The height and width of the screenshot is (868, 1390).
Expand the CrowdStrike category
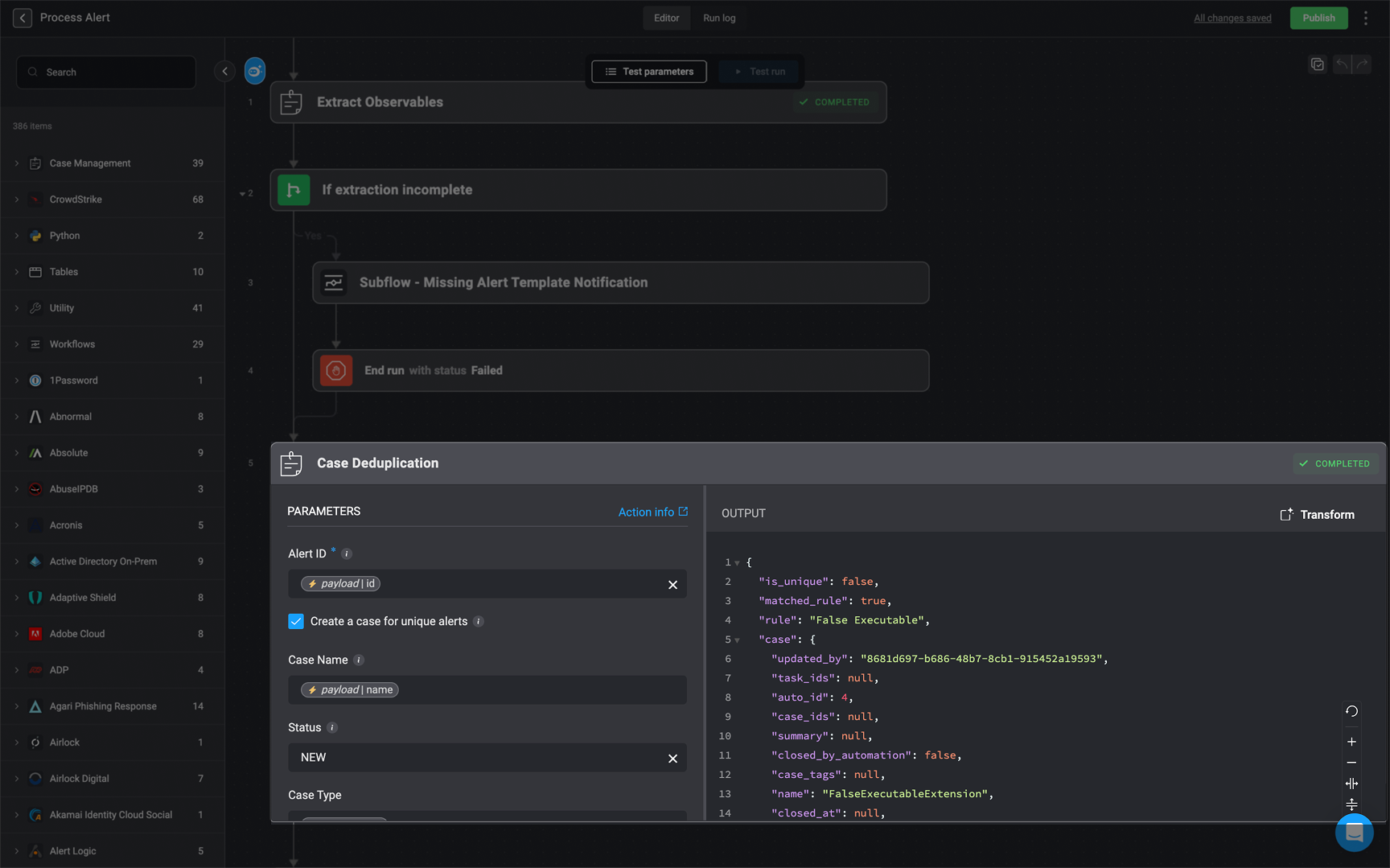(16, 200)
